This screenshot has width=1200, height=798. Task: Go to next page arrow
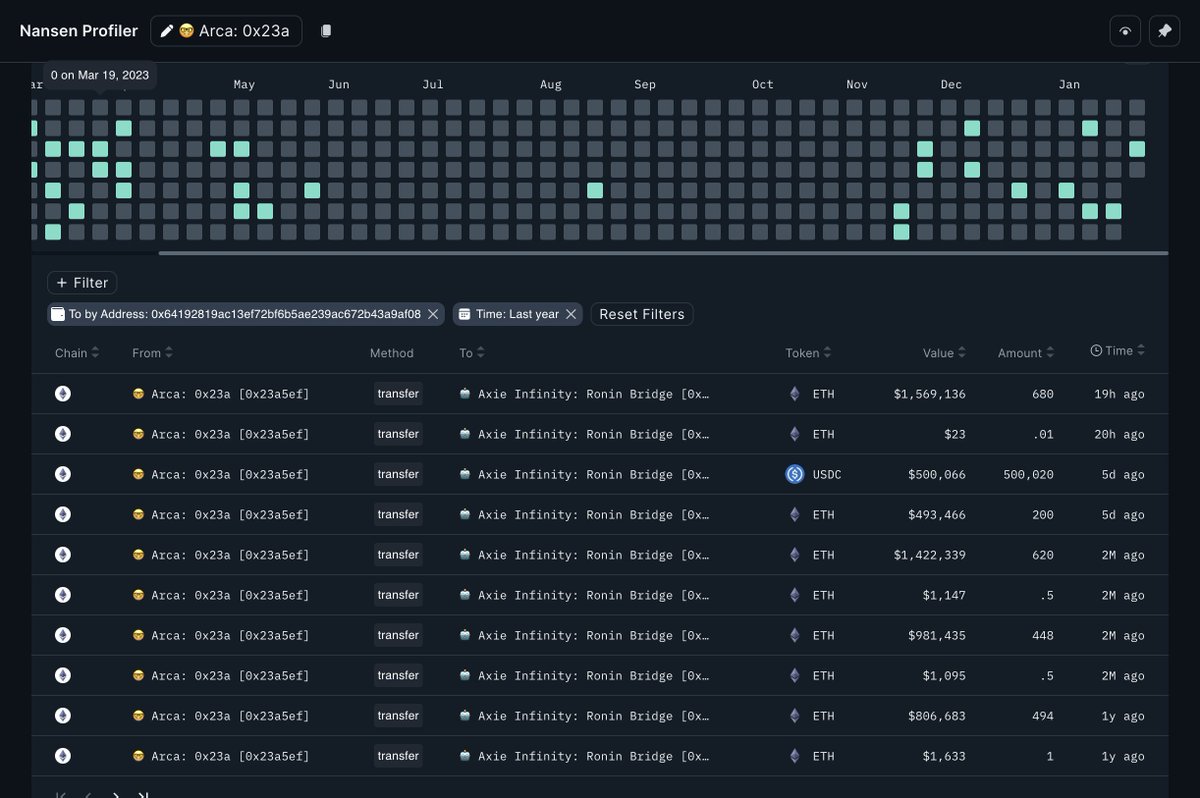point(116,794)
